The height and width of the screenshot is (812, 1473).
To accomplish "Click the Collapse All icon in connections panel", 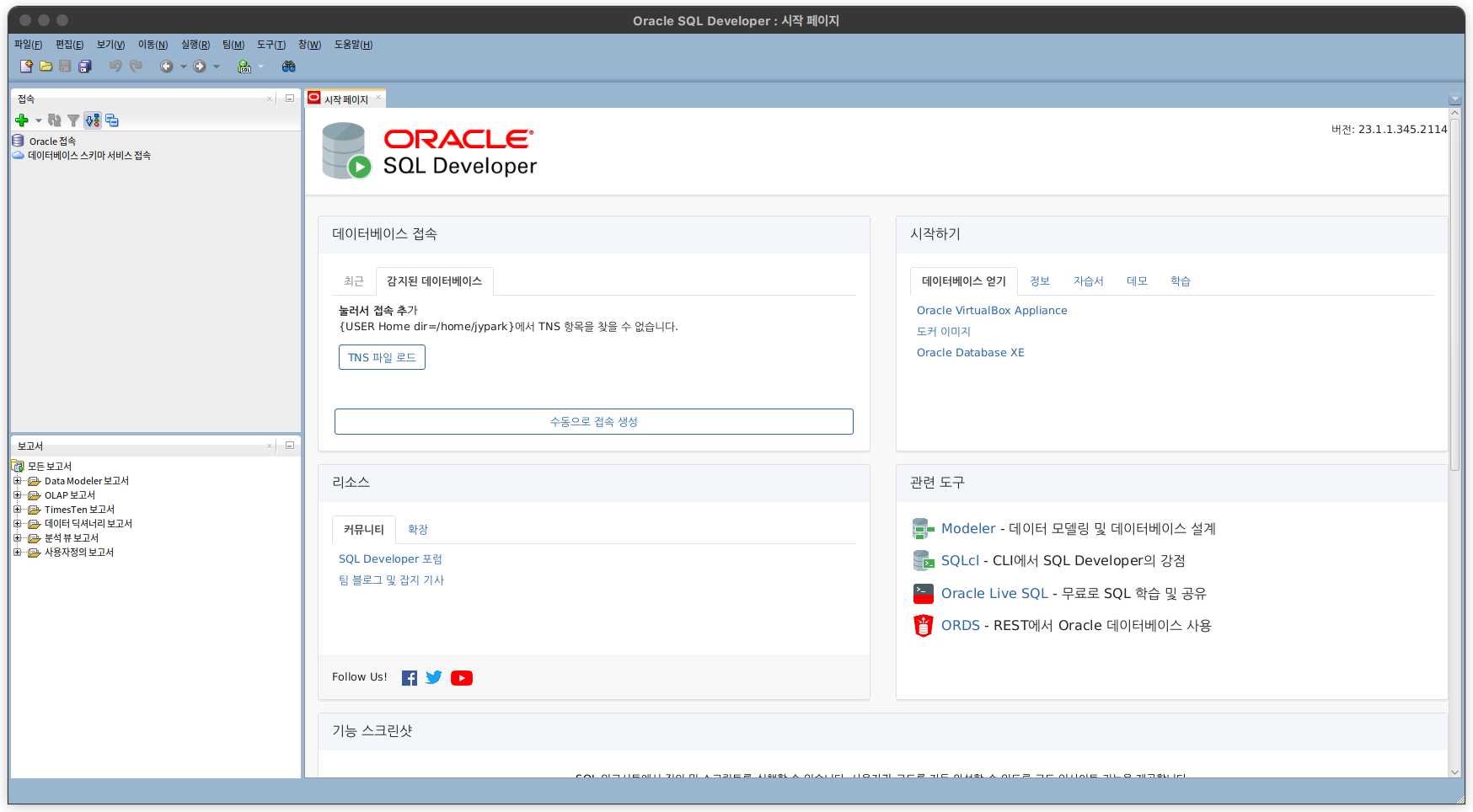I will click(112, 120).
